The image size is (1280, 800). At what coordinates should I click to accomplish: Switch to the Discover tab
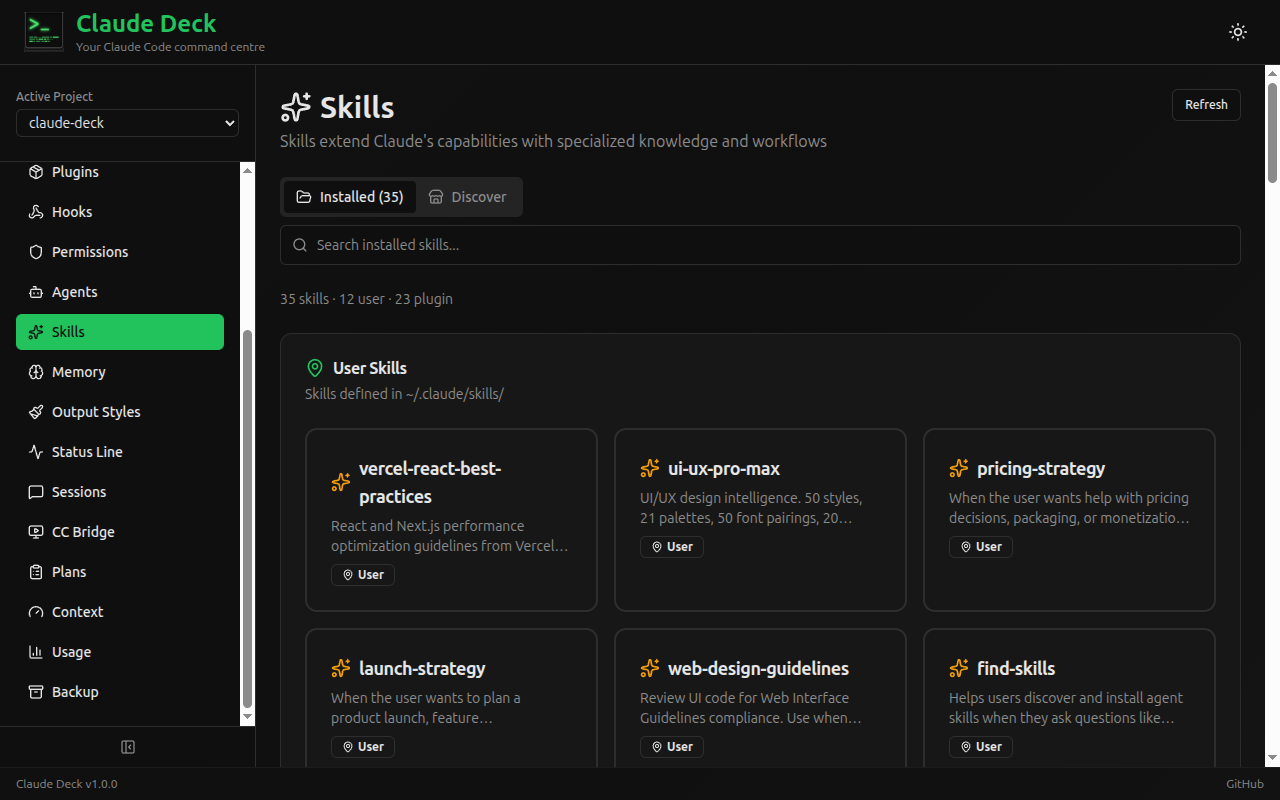point(468,196)
